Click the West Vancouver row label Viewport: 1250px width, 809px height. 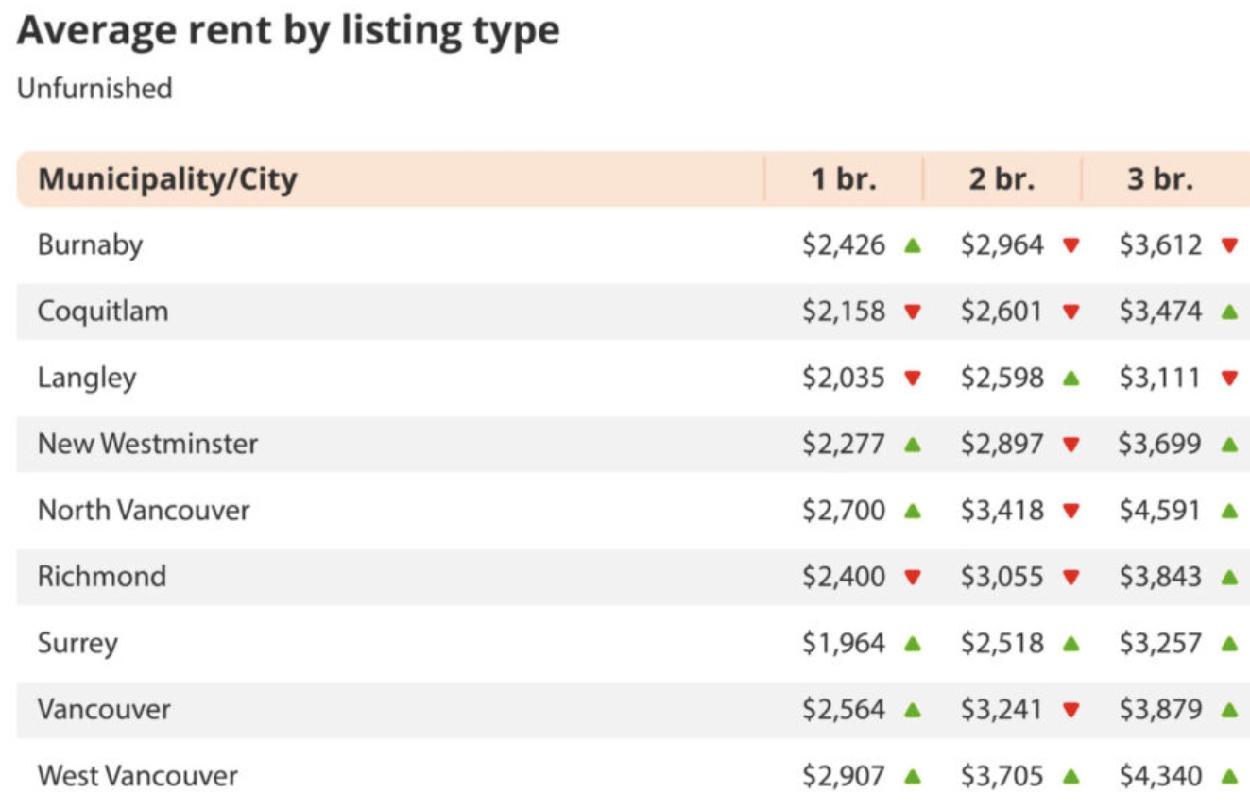coord(138,776)
